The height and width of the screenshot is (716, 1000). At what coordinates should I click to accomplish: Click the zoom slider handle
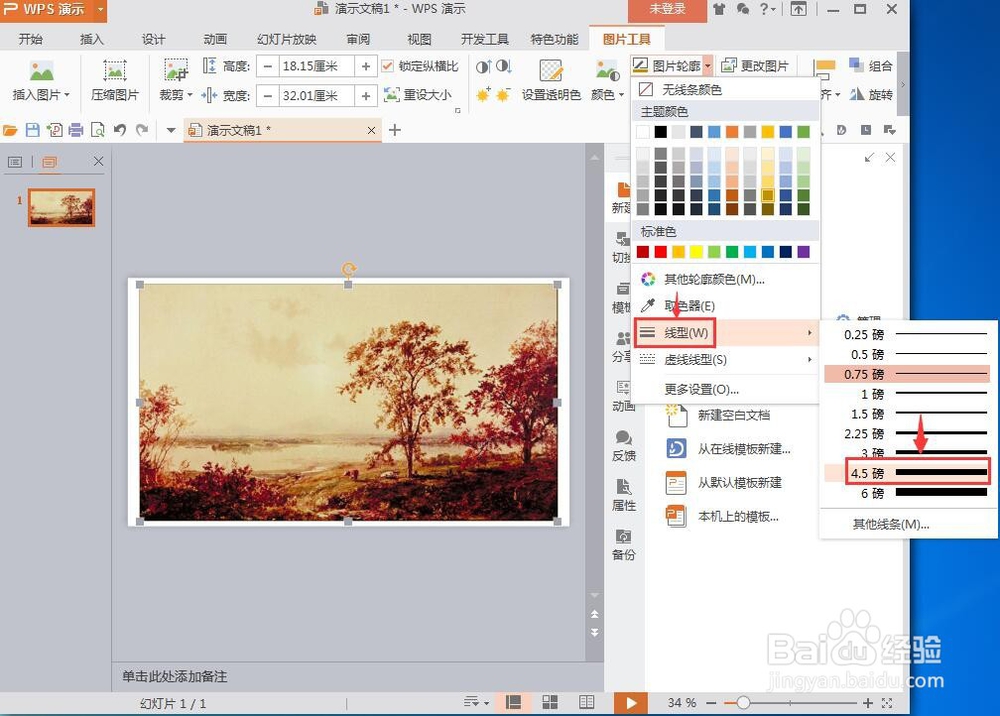click(743, 703)
